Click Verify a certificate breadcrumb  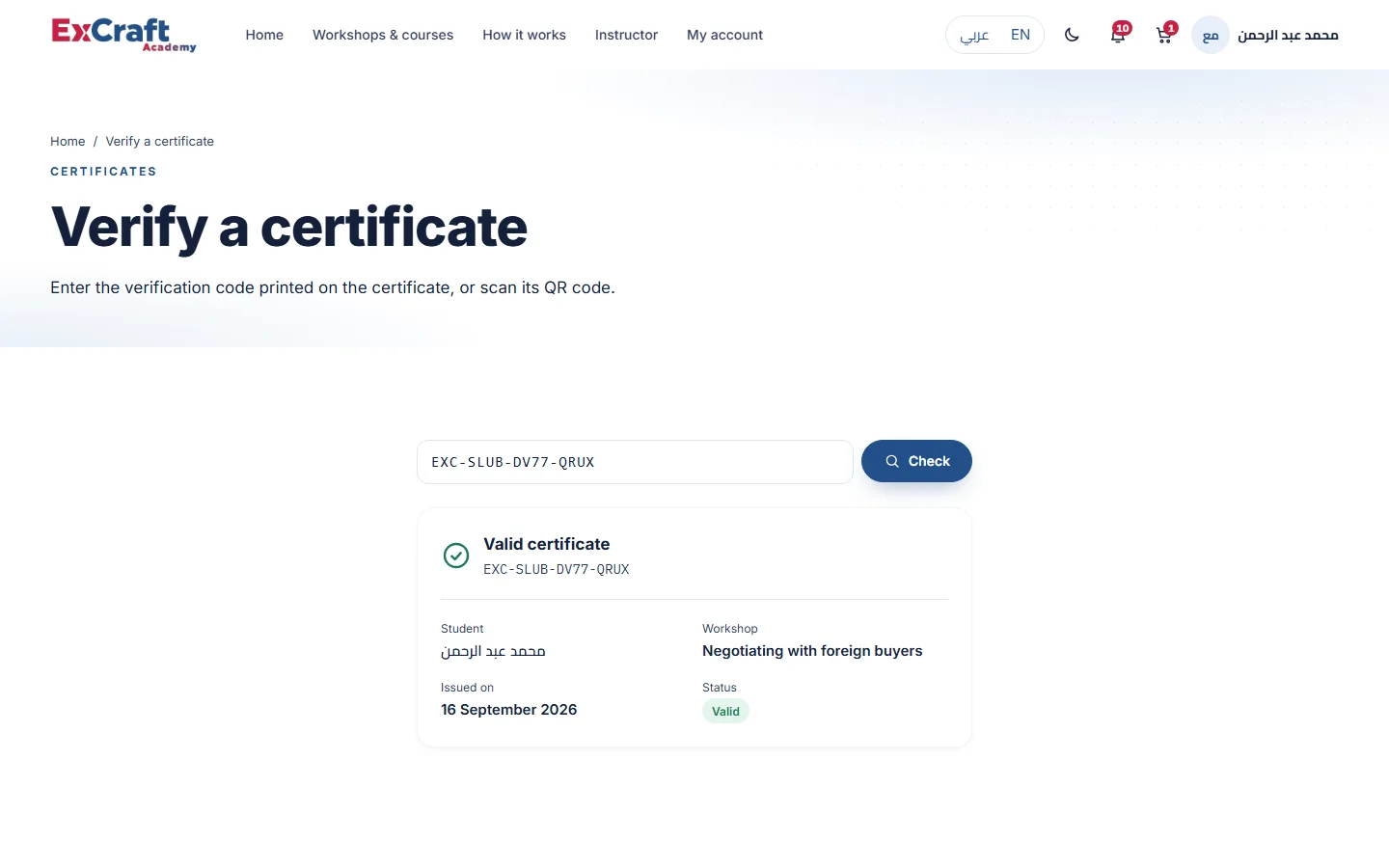pyautogui.click(x=160, y=141)
